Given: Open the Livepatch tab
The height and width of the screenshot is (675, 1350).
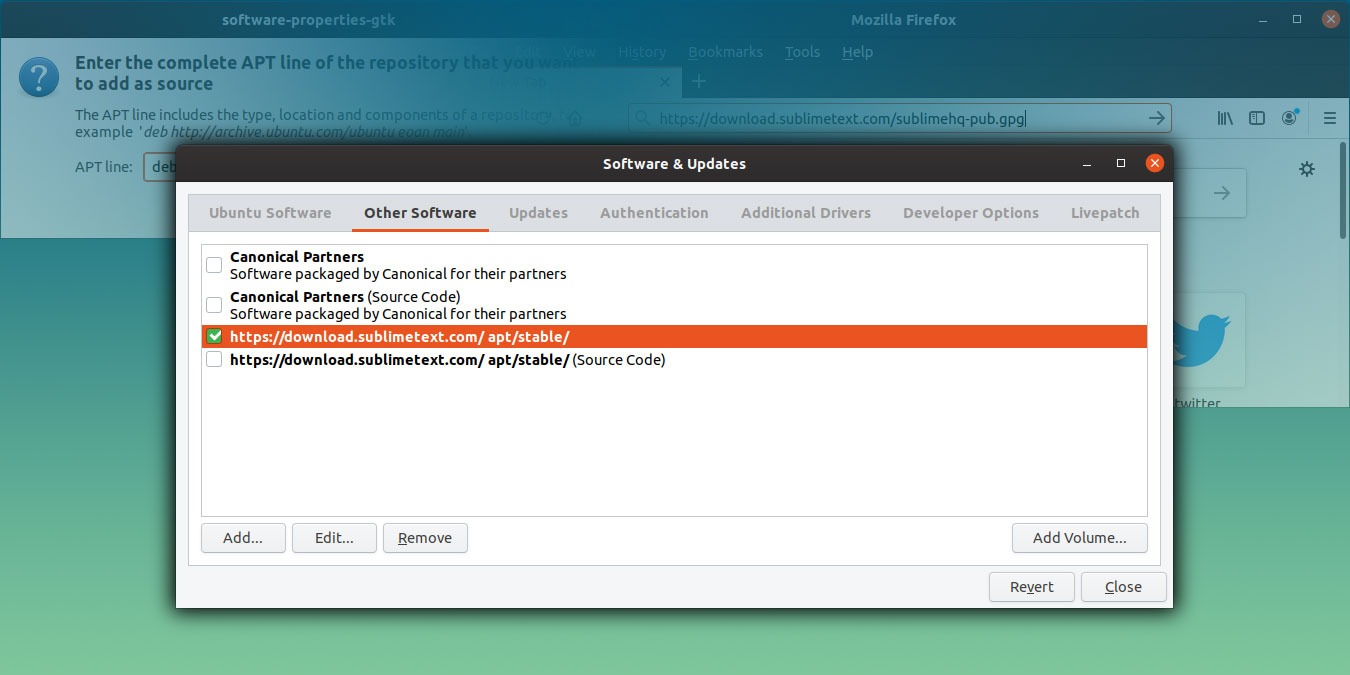Looking at the screenshot, I should point(1105,212).
